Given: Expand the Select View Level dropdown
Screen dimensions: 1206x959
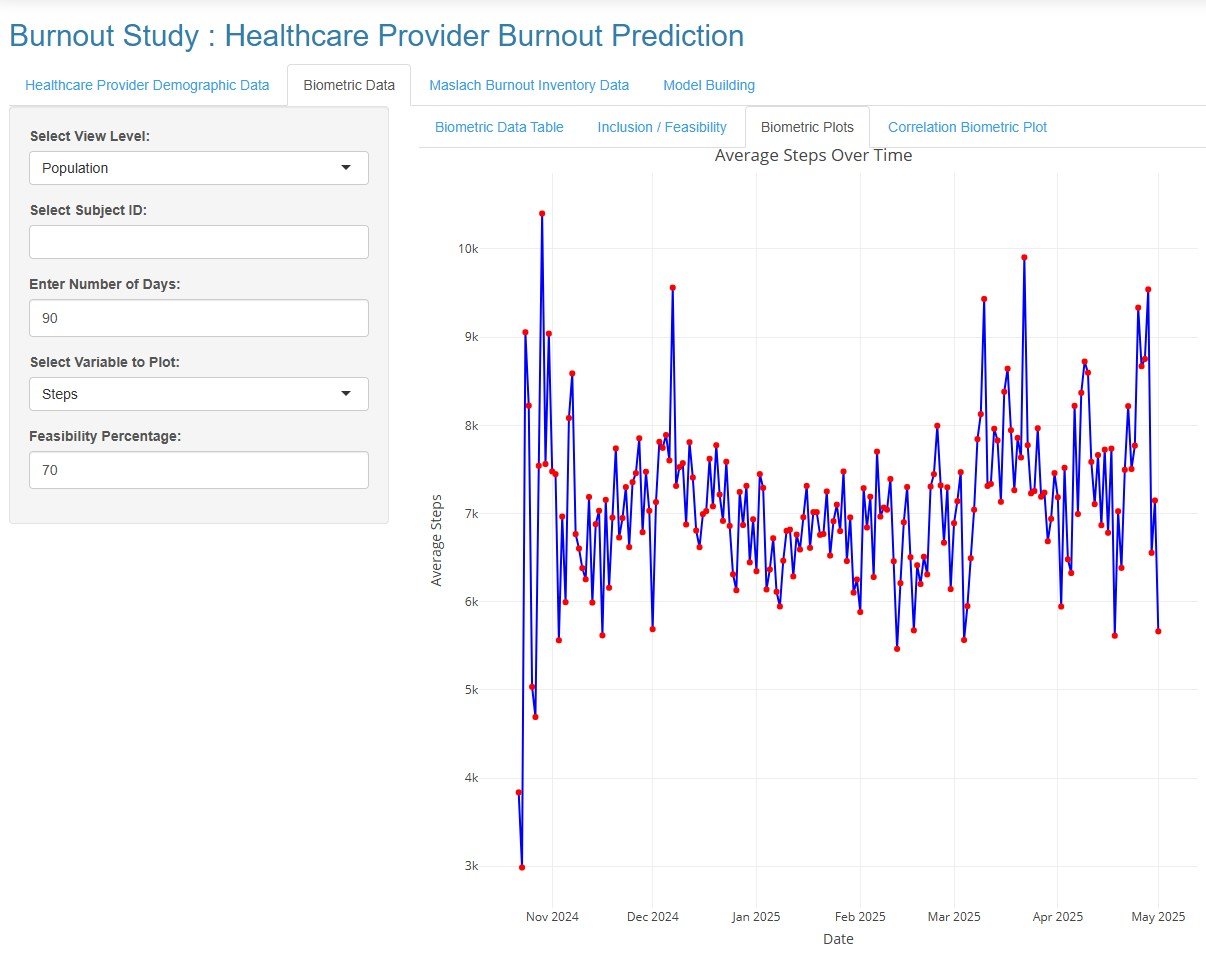Looking at the screenshot, I should coord(198,168).
